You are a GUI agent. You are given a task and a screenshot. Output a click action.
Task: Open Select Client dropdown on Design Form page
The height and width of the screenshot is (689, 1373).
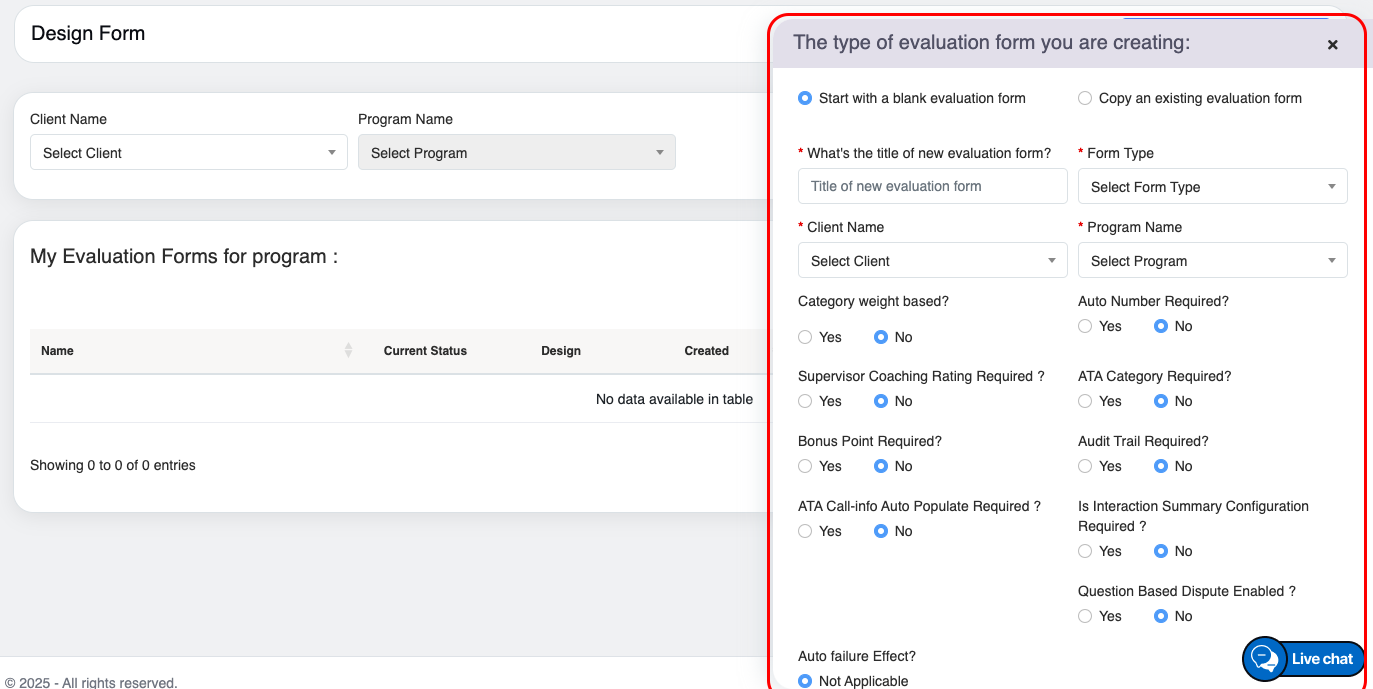(188, 153)
